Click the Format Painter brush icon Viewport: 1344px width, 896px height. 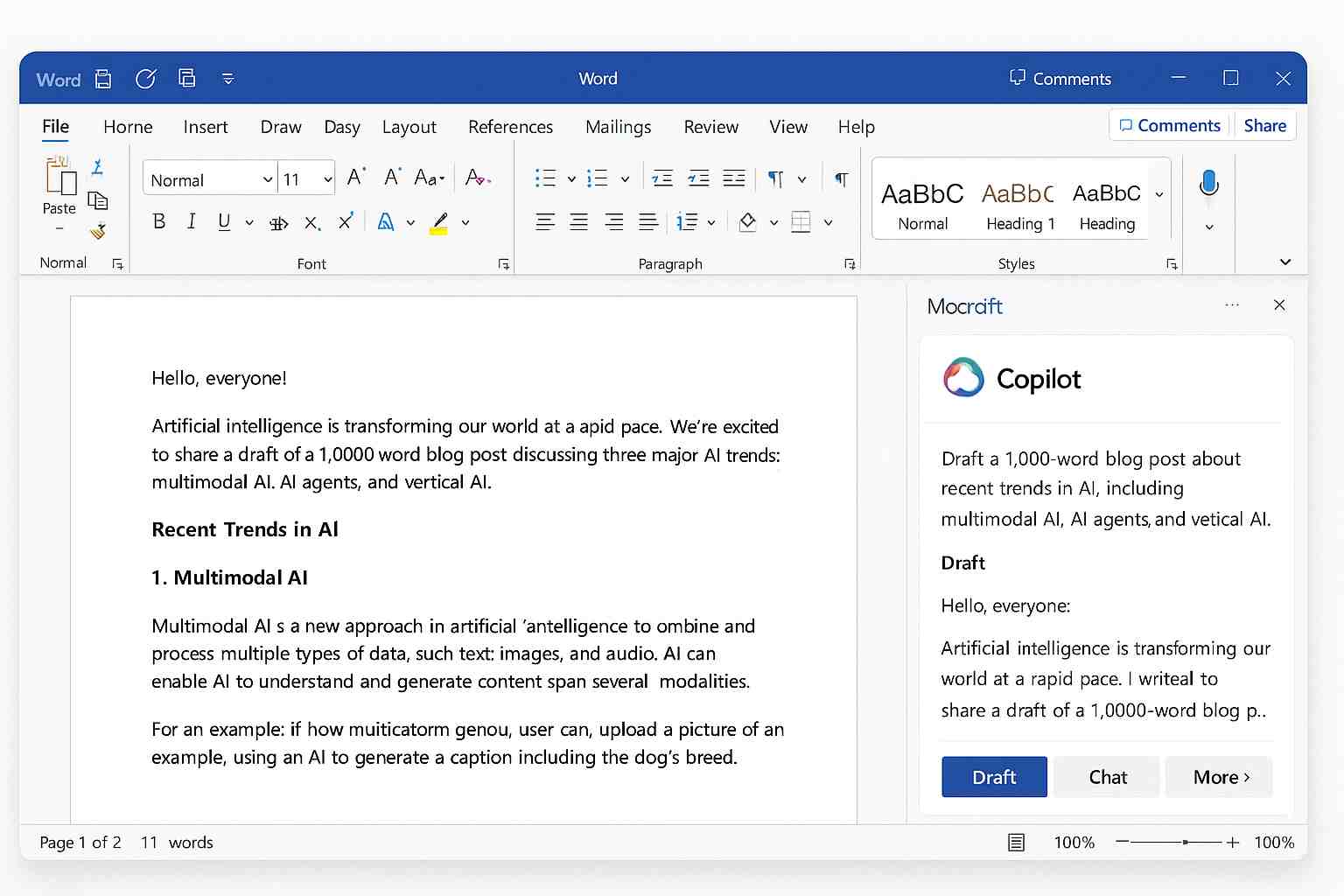click(98, 231)
